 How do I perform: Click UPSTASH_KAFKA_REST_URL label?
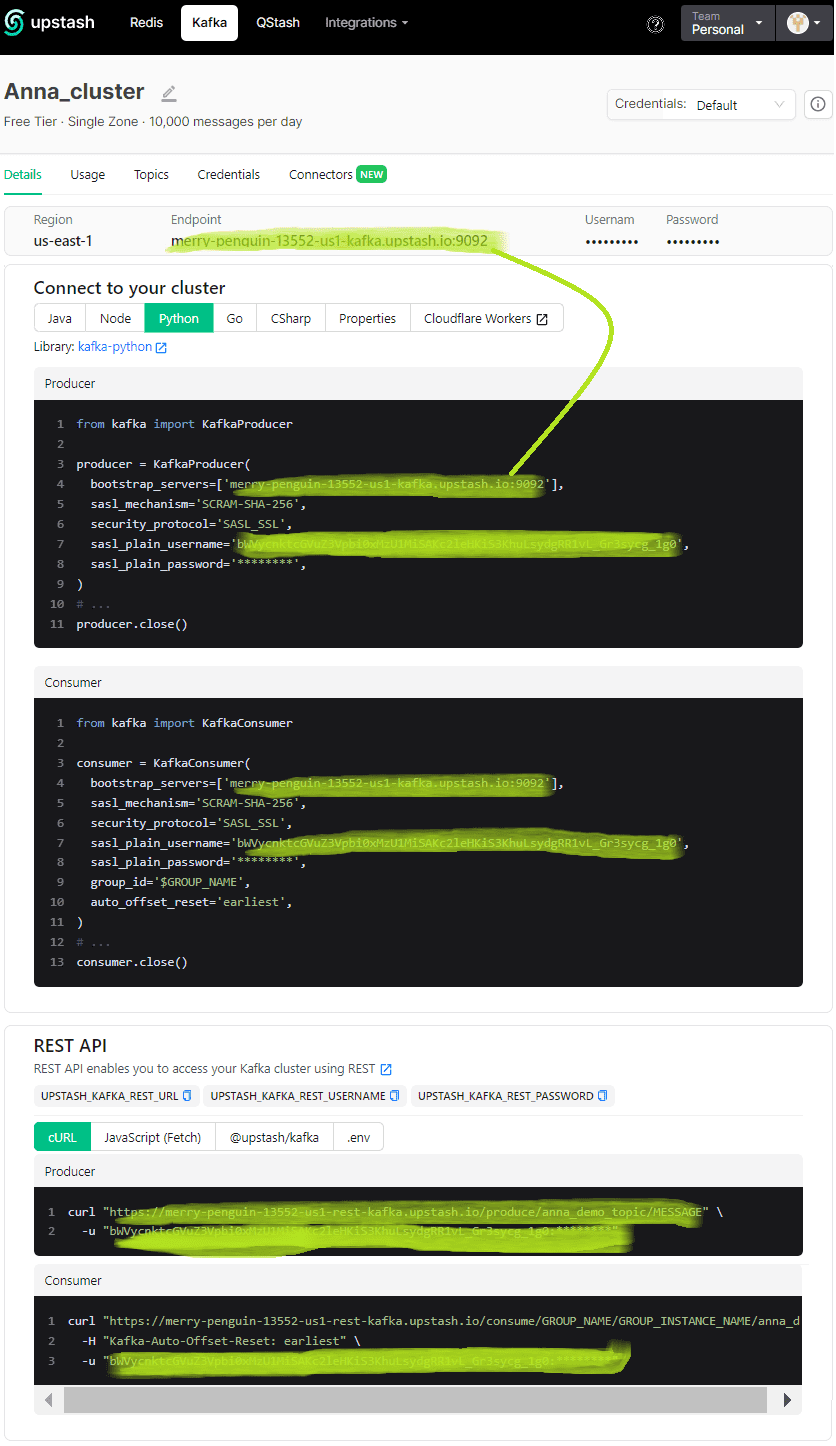(x=110, y=1096)
